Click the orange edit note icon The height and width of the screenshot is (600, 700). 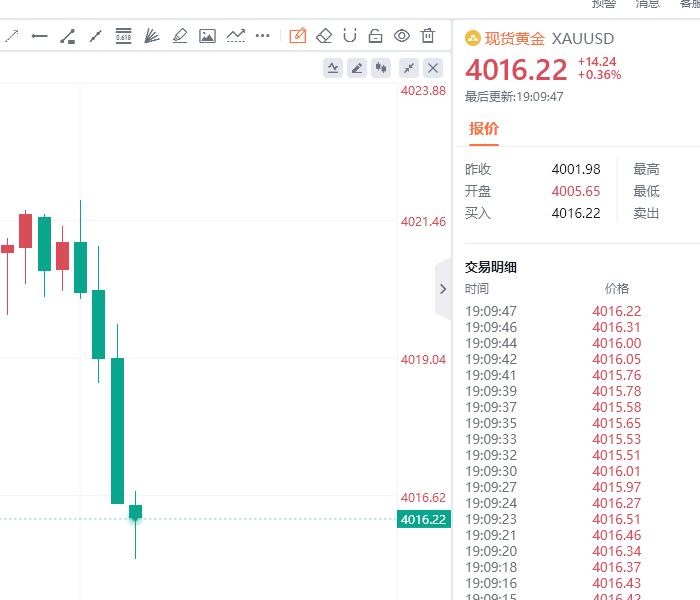tap(298, 35)
